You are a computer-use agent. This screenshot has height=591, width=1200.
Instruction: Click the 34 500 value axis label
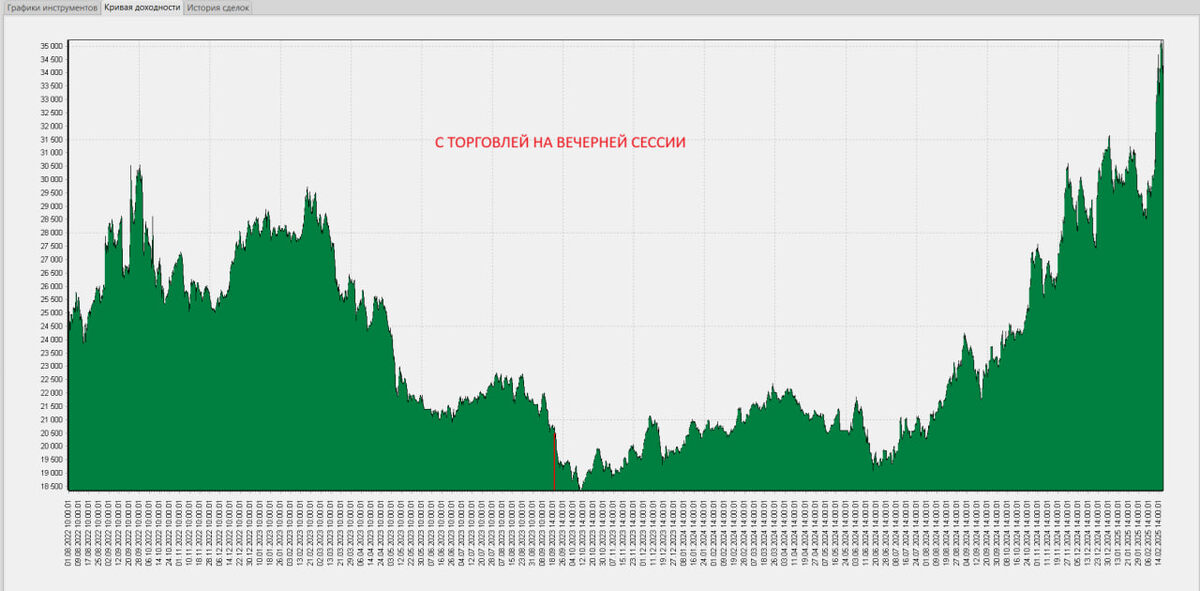pos(51,59)
